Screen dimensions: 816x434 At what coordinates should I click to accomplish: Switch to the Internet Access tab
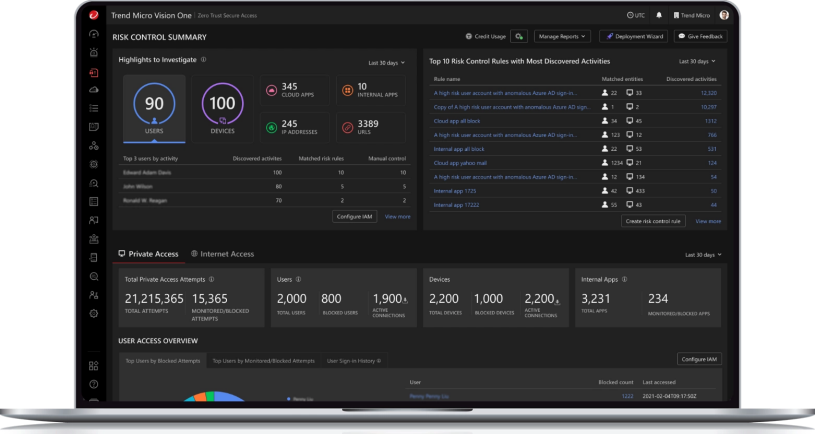click(222, 254)
